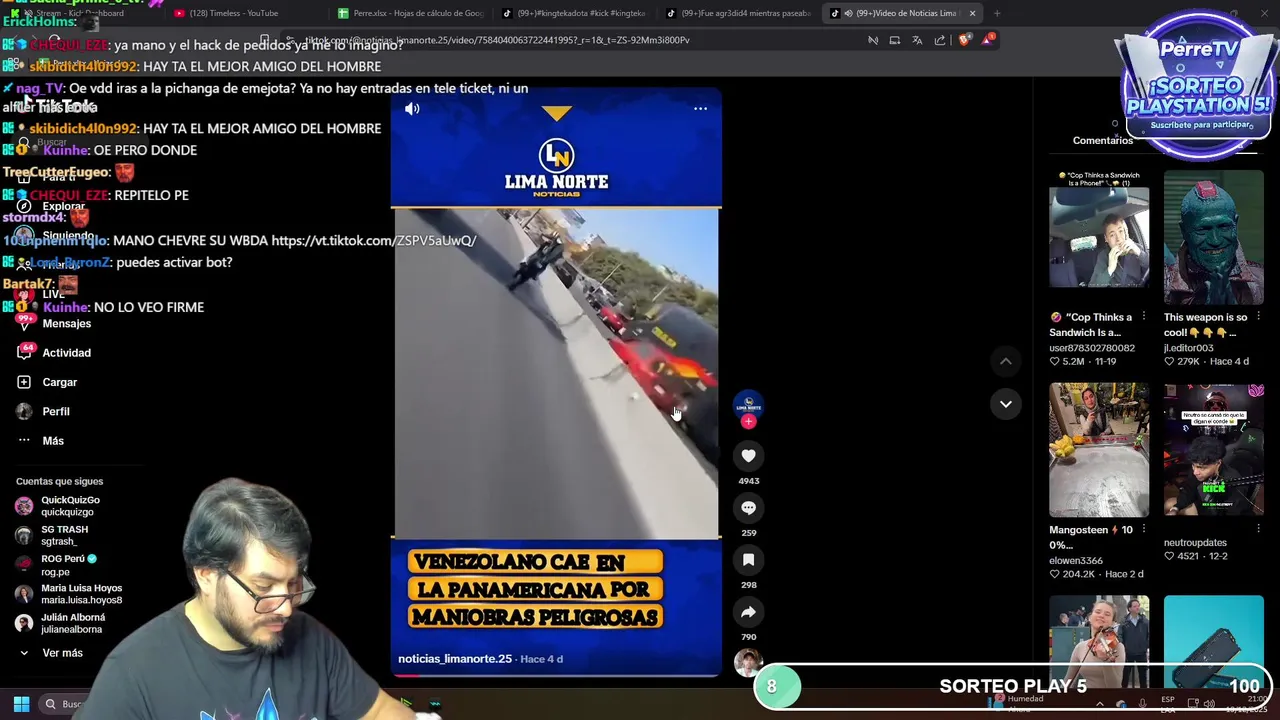Switch to the #kingtekadota TikTok tab
Viewport: 1280px width, 720px height.
pyautogui.click(x=574, y=13)
